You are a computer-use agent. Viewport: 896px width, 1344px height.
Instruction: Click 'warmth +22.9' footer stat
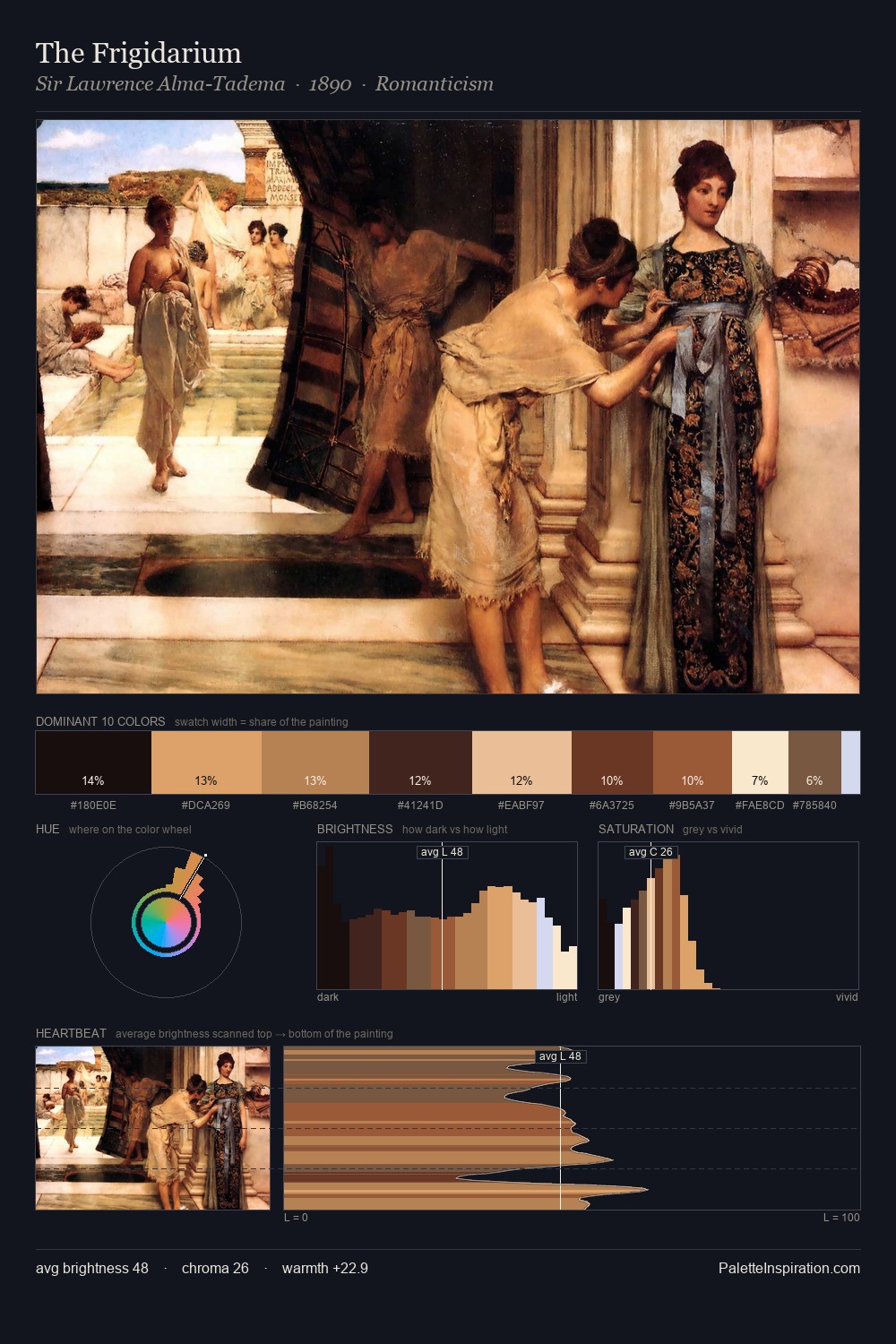[325, 1268]
